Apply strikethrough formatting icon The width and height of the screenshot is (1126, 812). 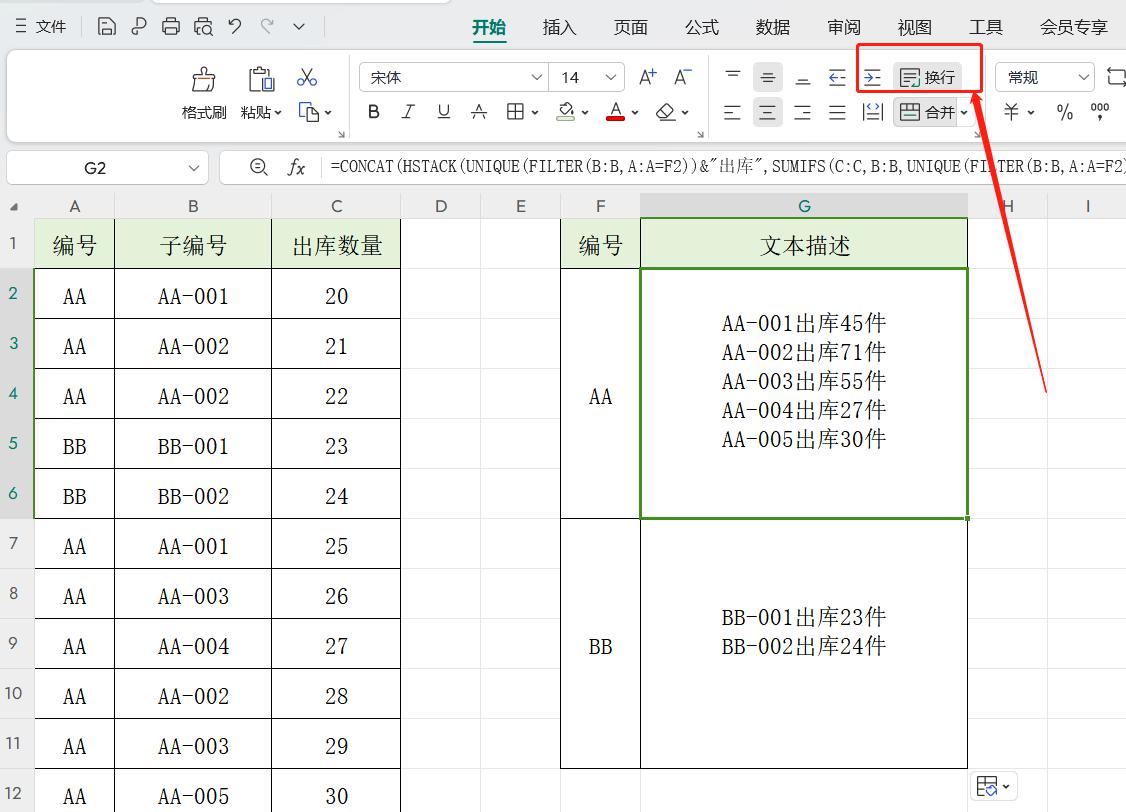pyautogui.click(x=479, y=111)
